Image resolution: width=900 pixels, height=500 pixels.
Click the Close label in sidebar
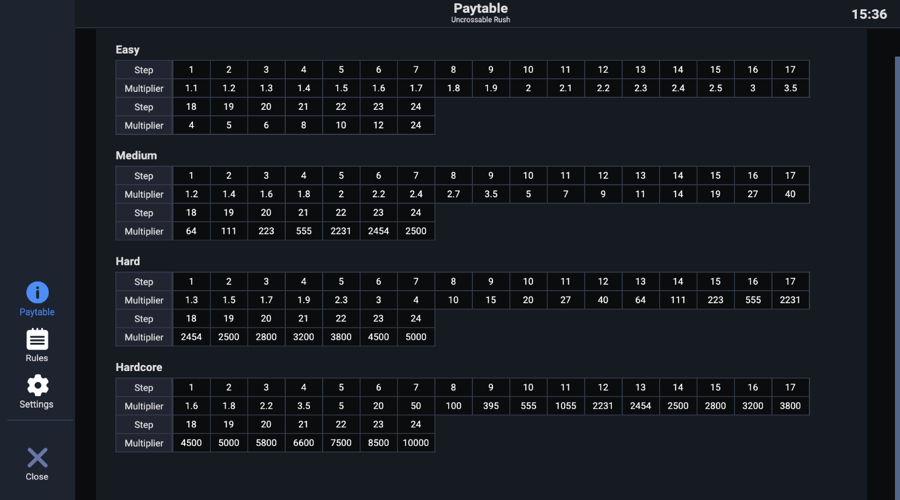tap(37, 476)
